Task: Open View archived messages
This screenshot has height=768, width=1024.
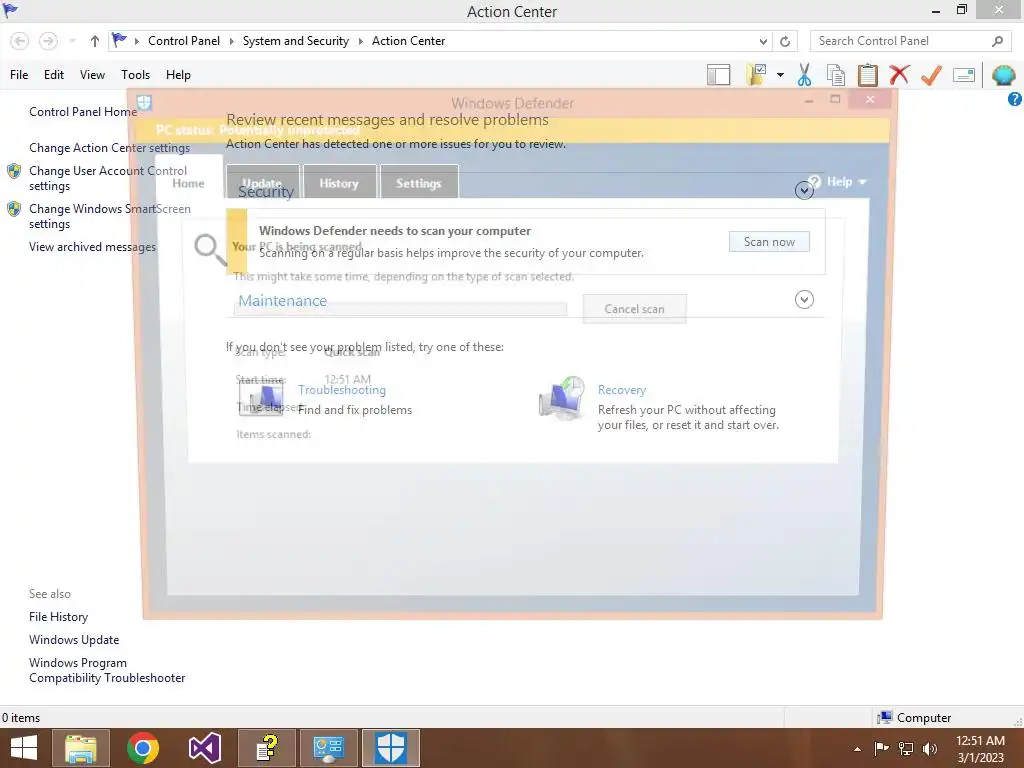Action: [92, 247]
